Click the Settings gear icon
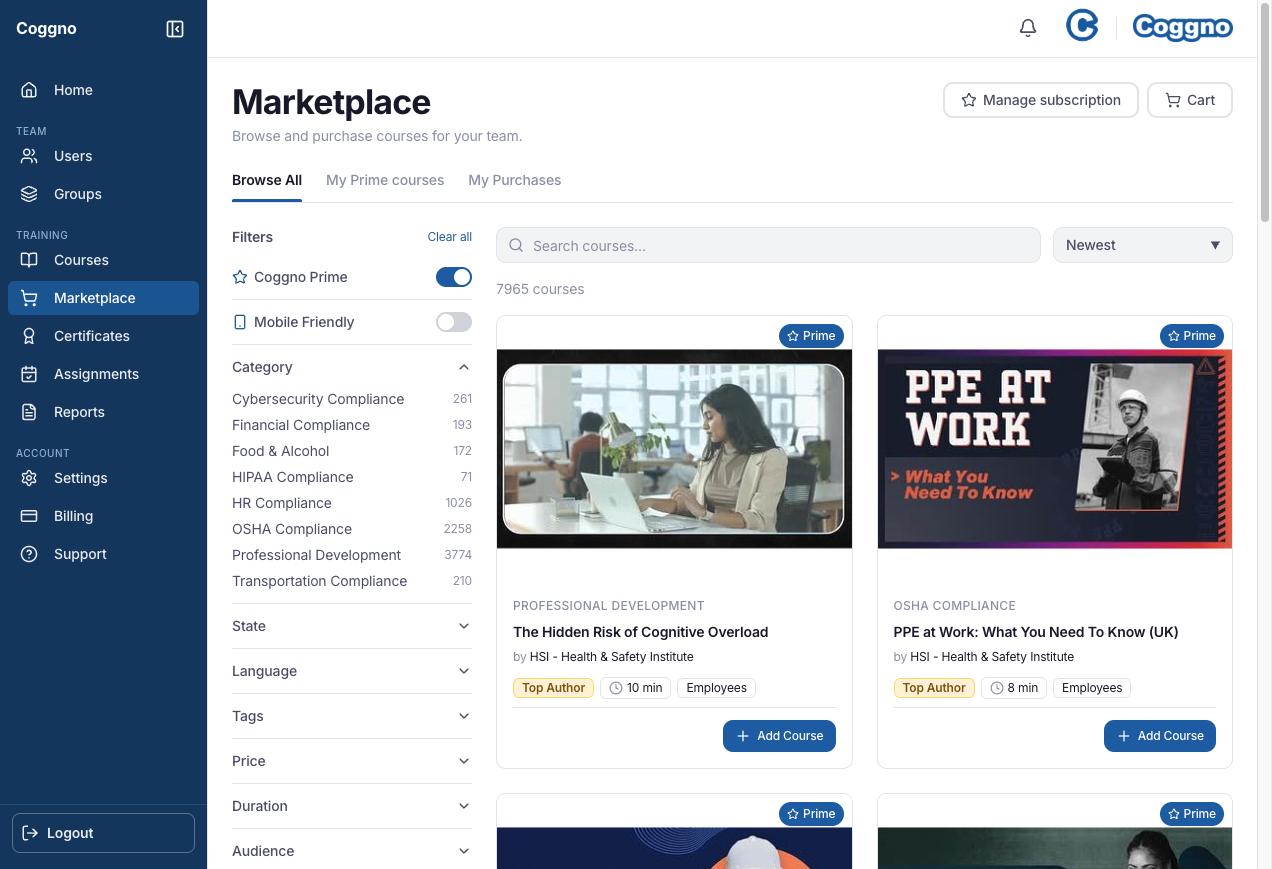The height and width of the screenshot is (869, 1272). (29, 478)
